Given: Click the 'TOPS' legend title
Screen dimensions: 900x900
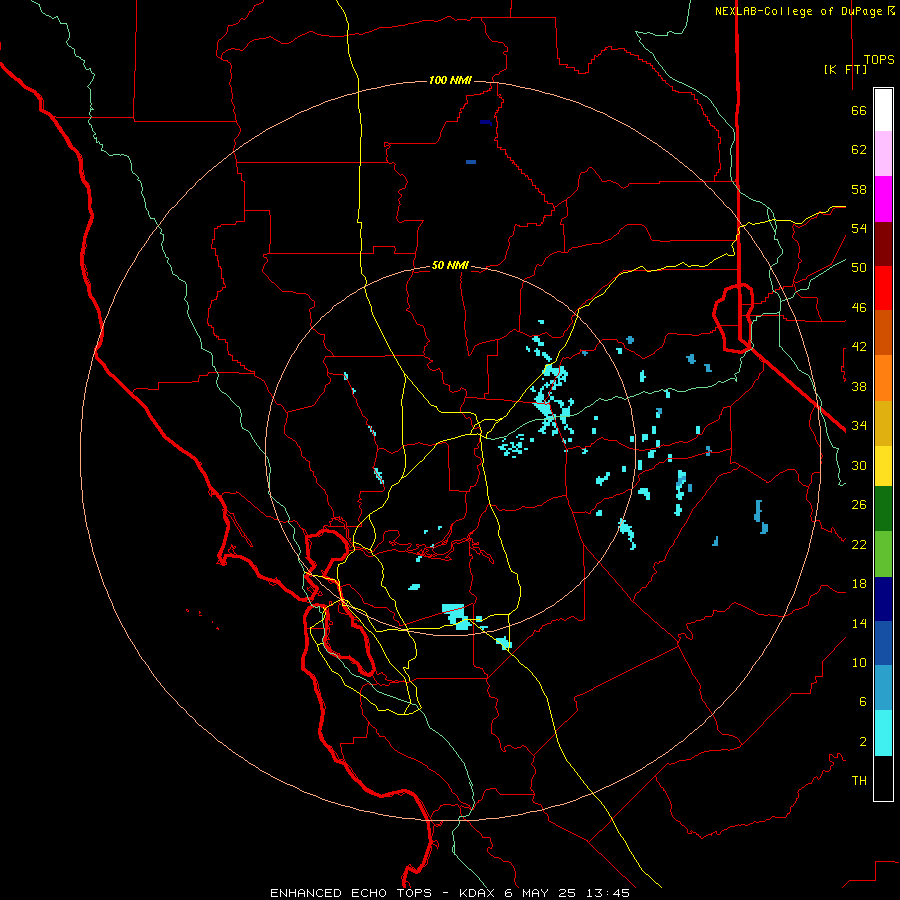Looking at the screenshot, I should [x=879, y=60].
